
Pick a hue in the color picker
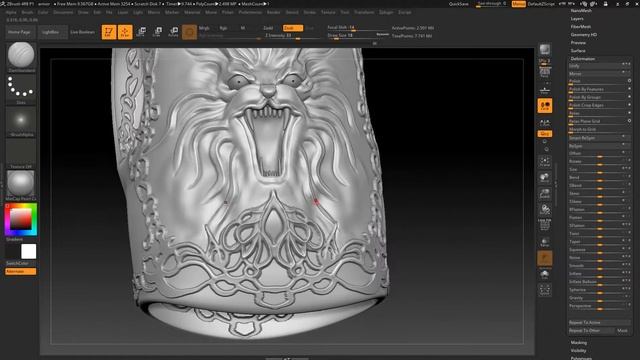point(21,220)
